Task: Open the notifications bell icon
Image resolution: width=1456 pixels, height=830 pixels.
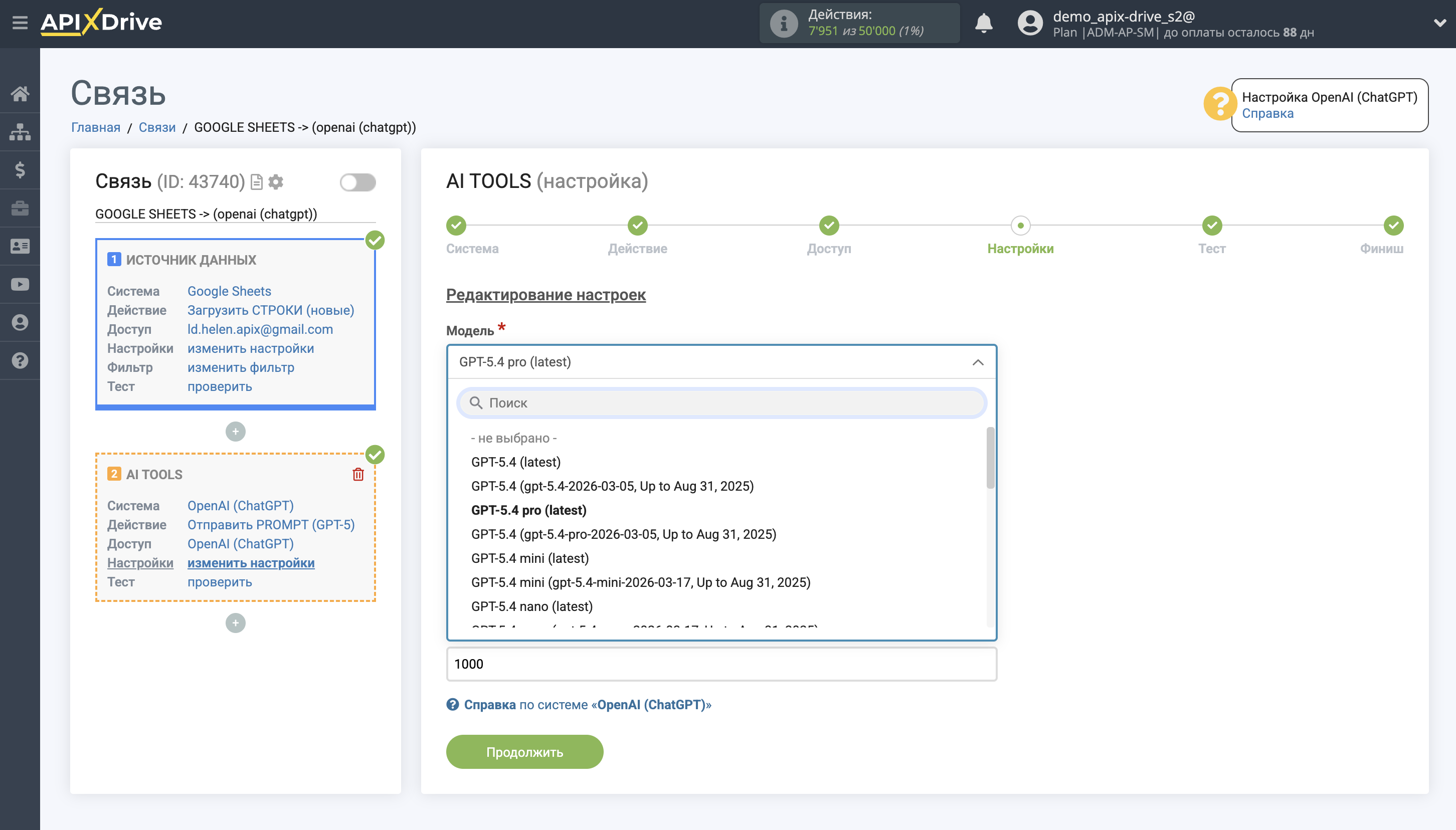Action: pyautogui.click(x=985, y=23)
